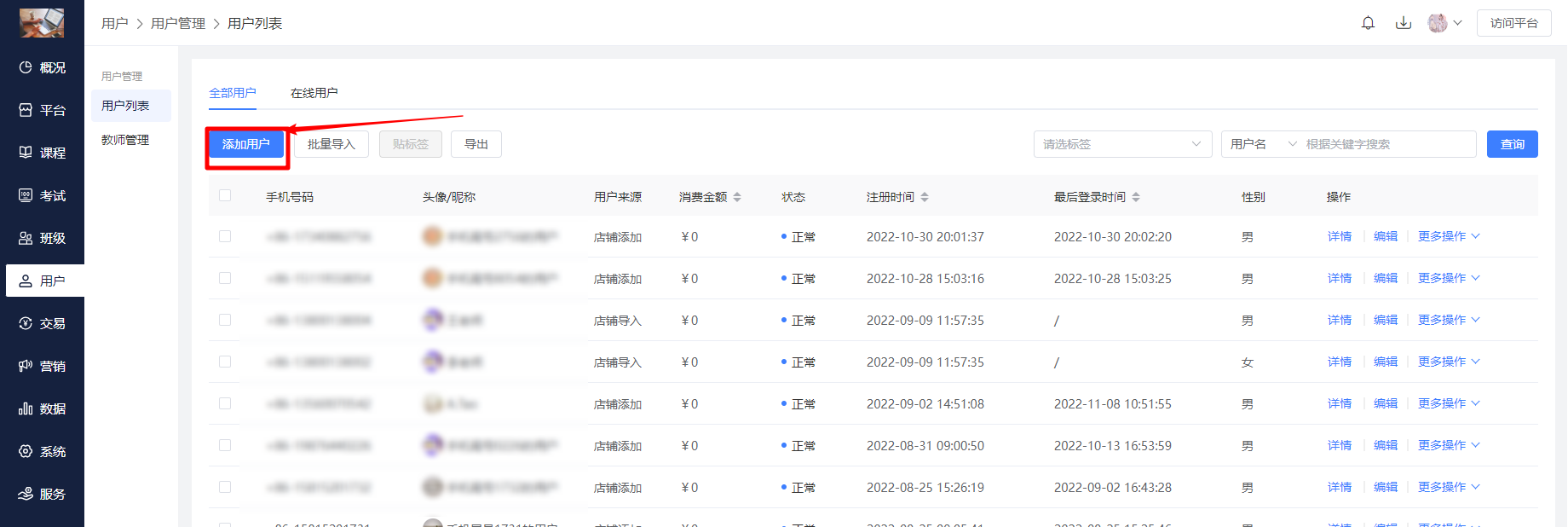Focus the 根据关键字搜索 search field
This screenshot has width=1568, height=527.
1387,144
